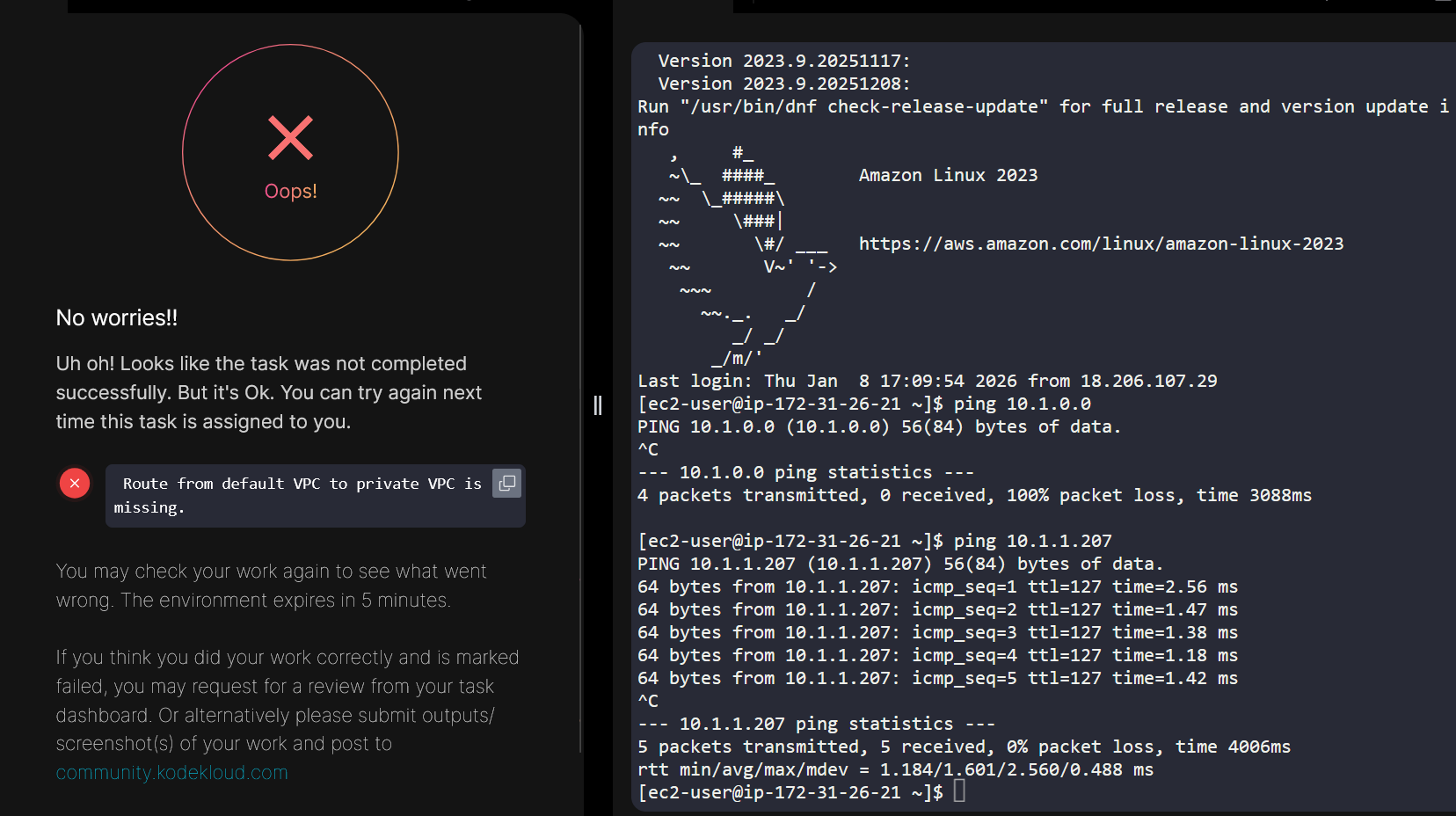The width and height of the screenshot is (1456, 816).
Task: Click the panel resize divider handle
Action: (598, 405)
